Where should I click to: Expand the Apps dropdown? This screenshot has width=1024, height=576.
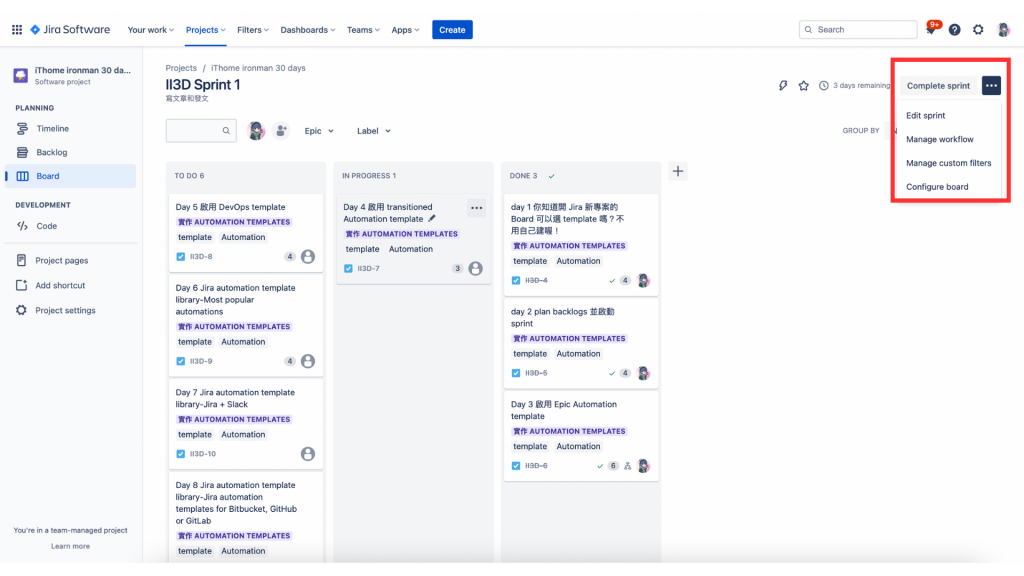pyautogui.click(x=405, y=29)
